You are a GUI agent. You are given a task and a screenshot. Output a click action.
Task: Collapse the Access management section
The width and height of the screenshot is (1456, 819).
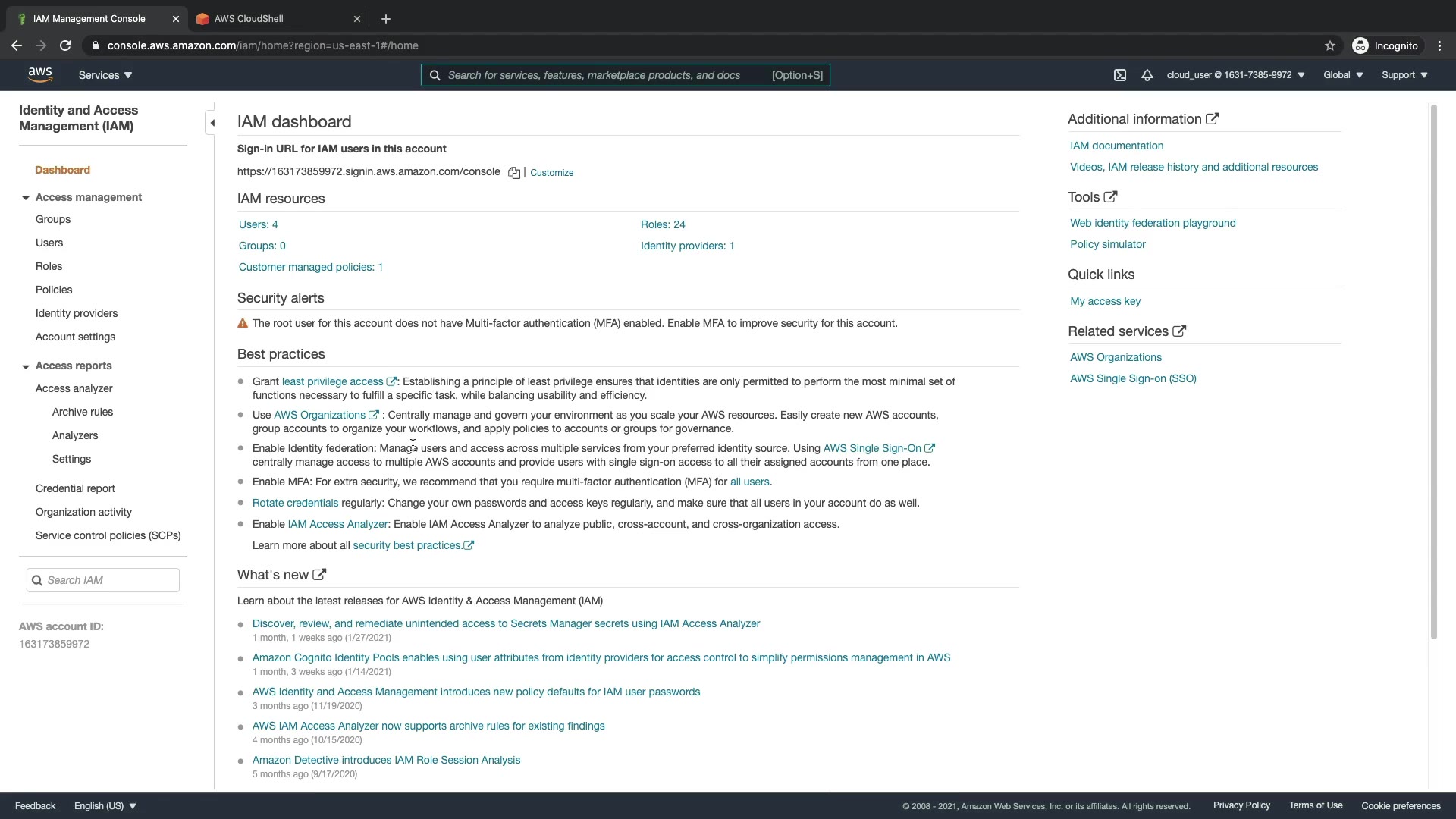pos(26,198)
